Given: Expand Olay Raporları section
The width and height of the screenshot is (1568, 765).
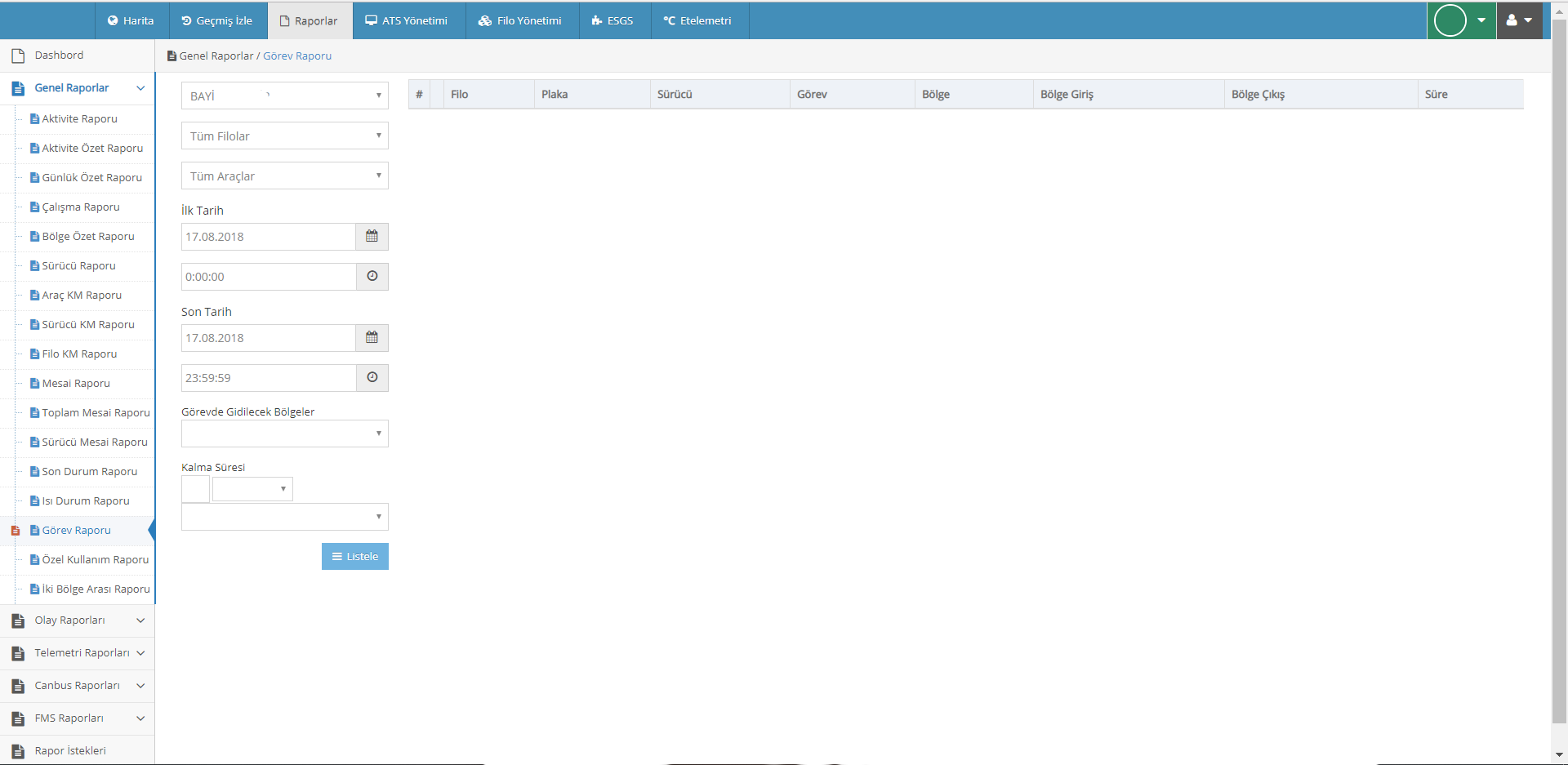Looking at the screenshot, I should pos(77,620).
